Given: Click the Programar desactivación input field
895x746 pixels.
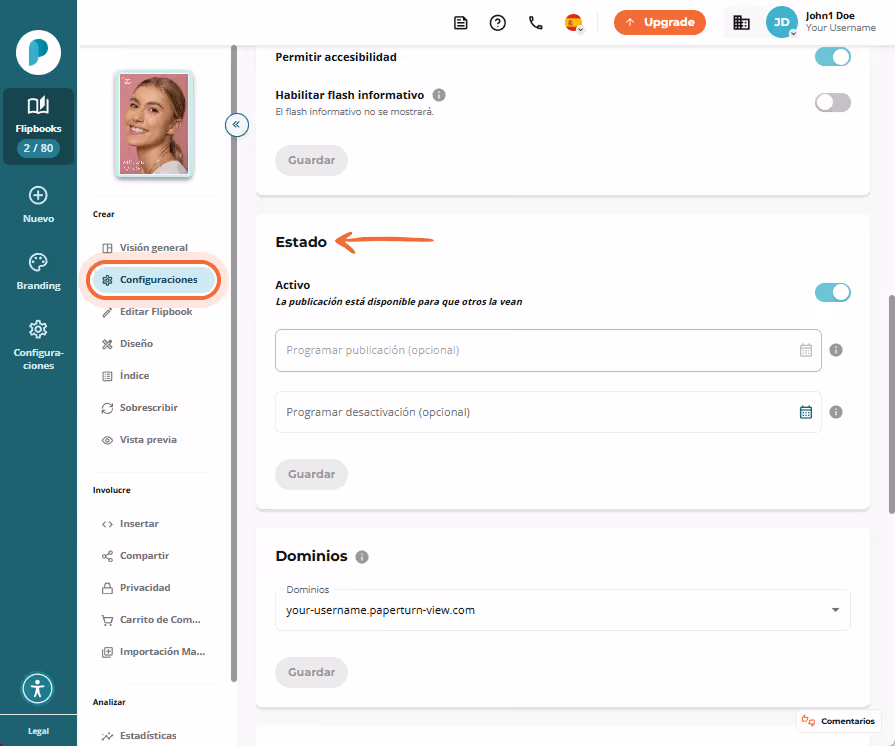Looking at the screenshot, I should click(x=547, y=412).
